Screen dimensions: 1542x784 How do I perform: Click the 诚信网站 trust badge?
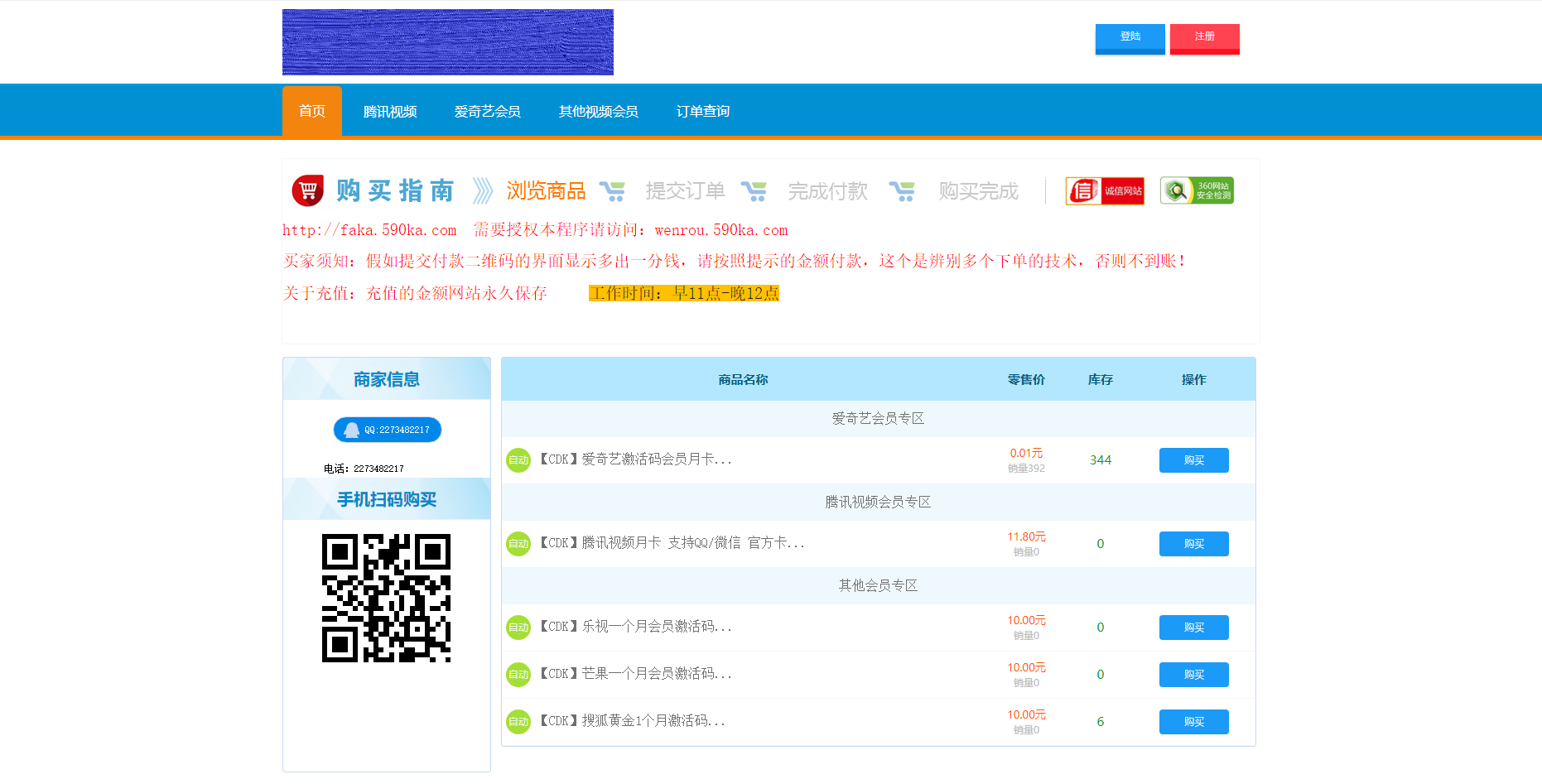tap(1105, 190)
